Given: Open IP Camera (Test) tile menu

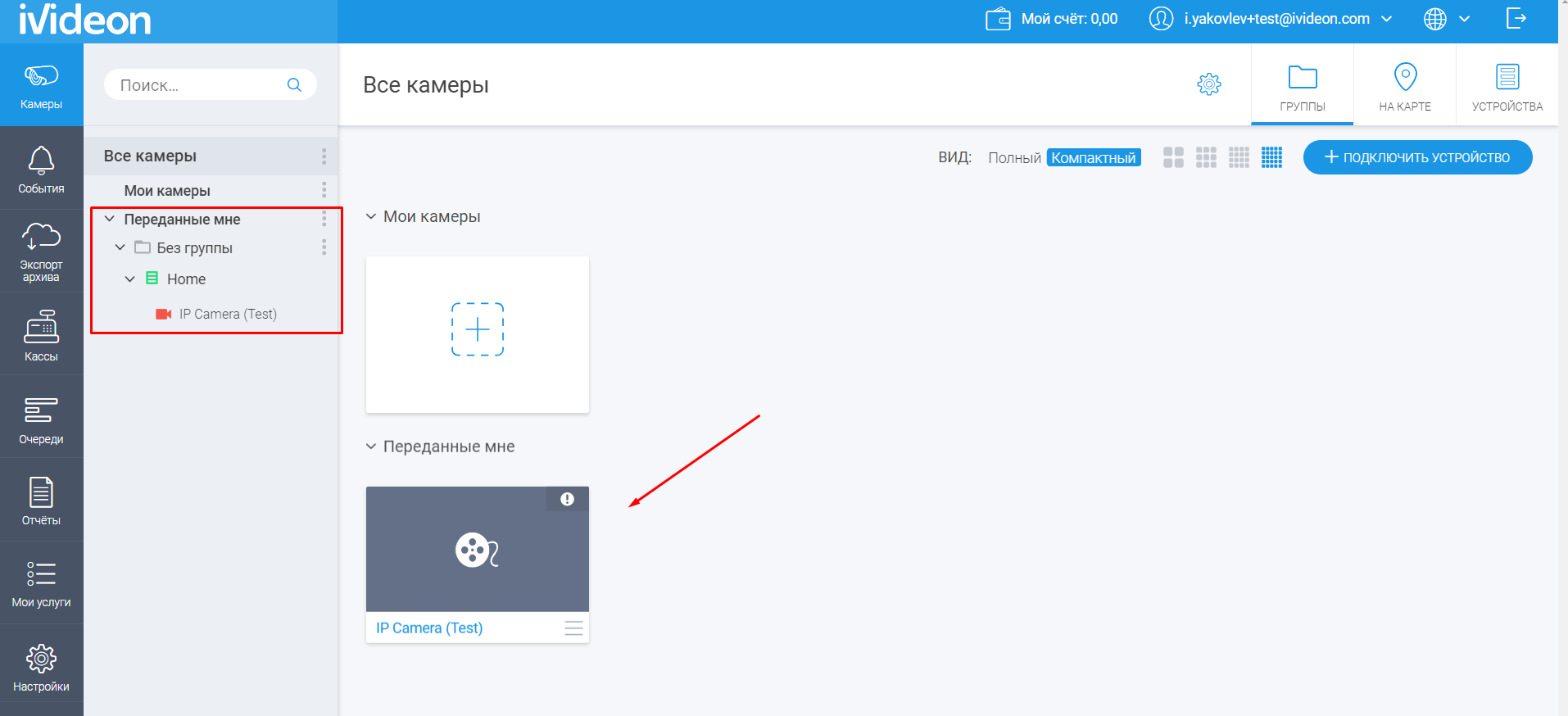Looking at the screenshot, I should 573,628.
